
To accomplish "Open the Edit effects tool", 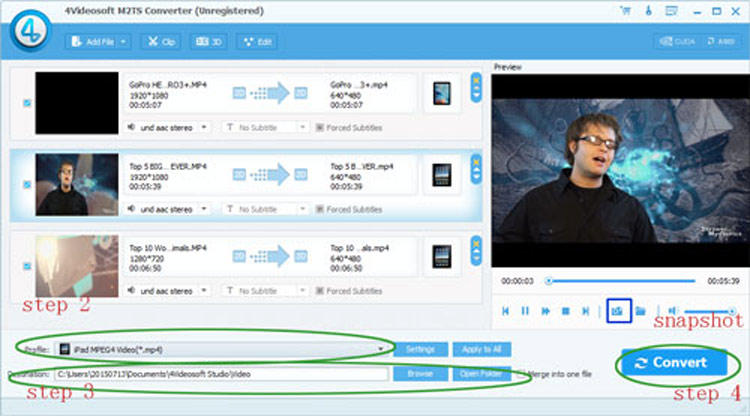I will pos(257,42).
